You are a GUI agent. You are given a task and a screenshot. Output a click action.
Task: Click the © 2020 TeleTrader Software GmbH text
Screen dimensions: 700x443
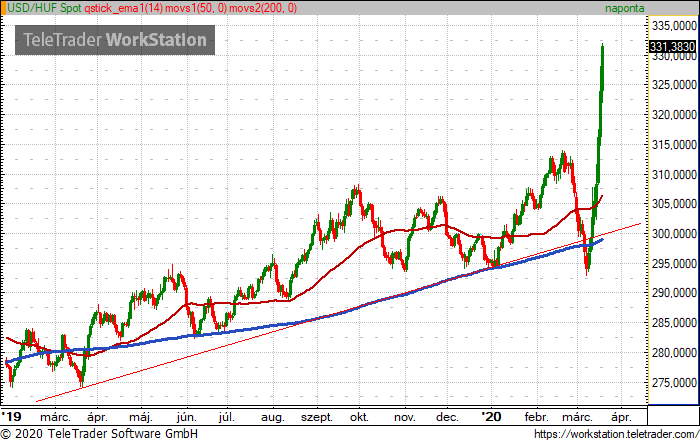click(x=99, y=434)
